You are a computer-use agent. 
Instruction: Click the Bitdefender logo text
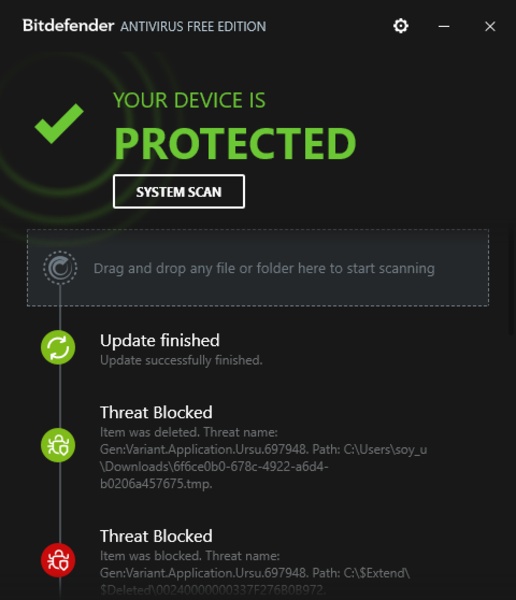coord(68,26)
